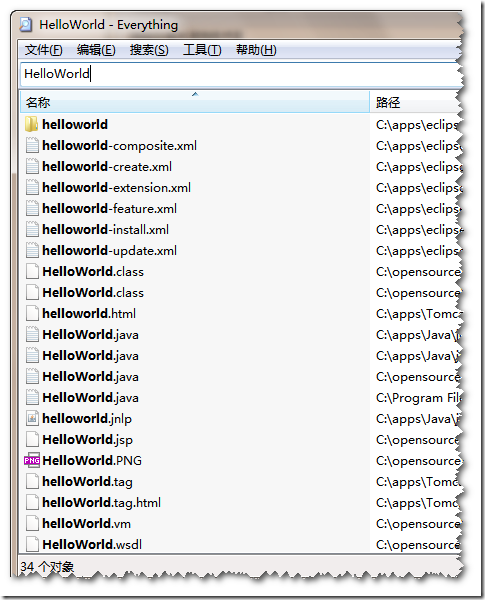Open the 搜索(S) menu
Image resolution: width=485 pixels, height=600 pixels.
149,50
